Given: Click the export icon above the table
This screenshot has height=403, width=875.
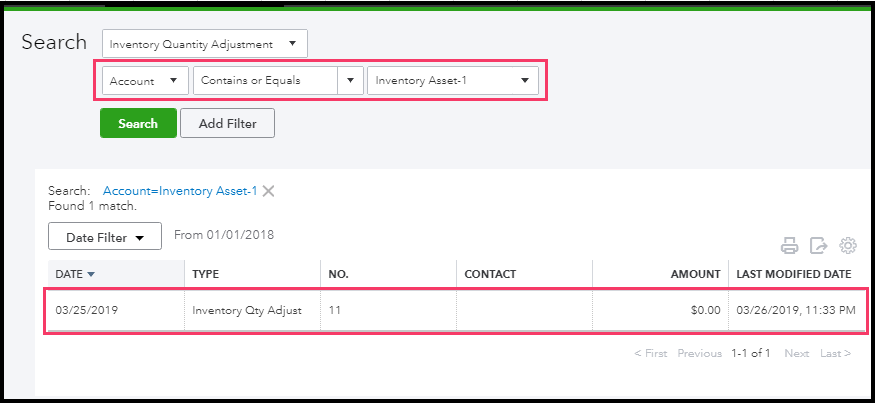Looking at the screenshot, I should click(x=818, y=245).
